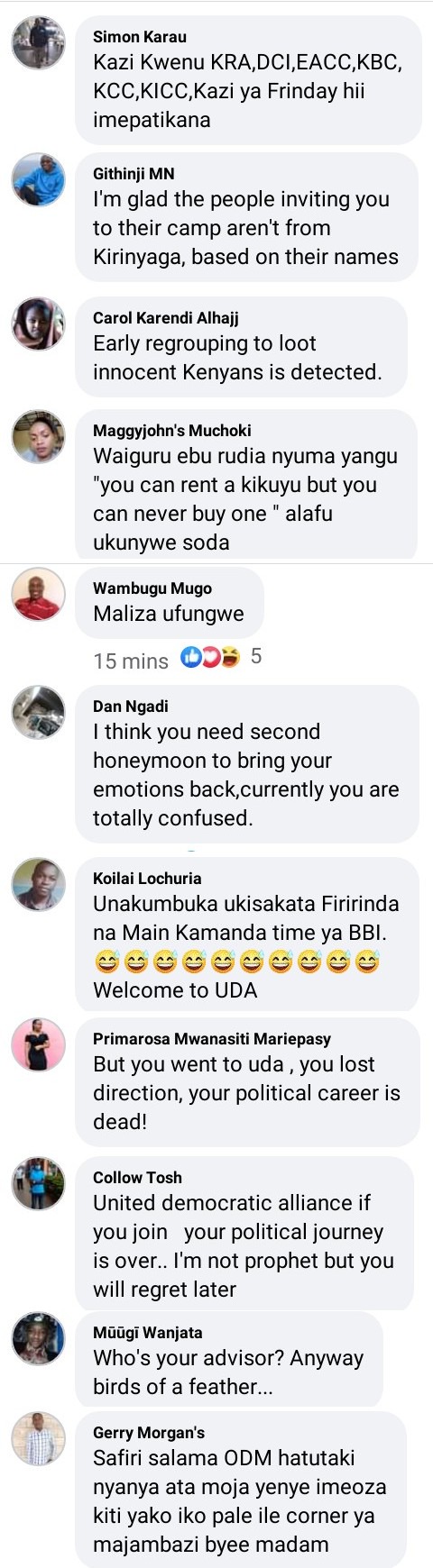This screenshot has height=1568, width=433.
Task: Tap the Dan Ngadi comment bubble
Action: 247,764
